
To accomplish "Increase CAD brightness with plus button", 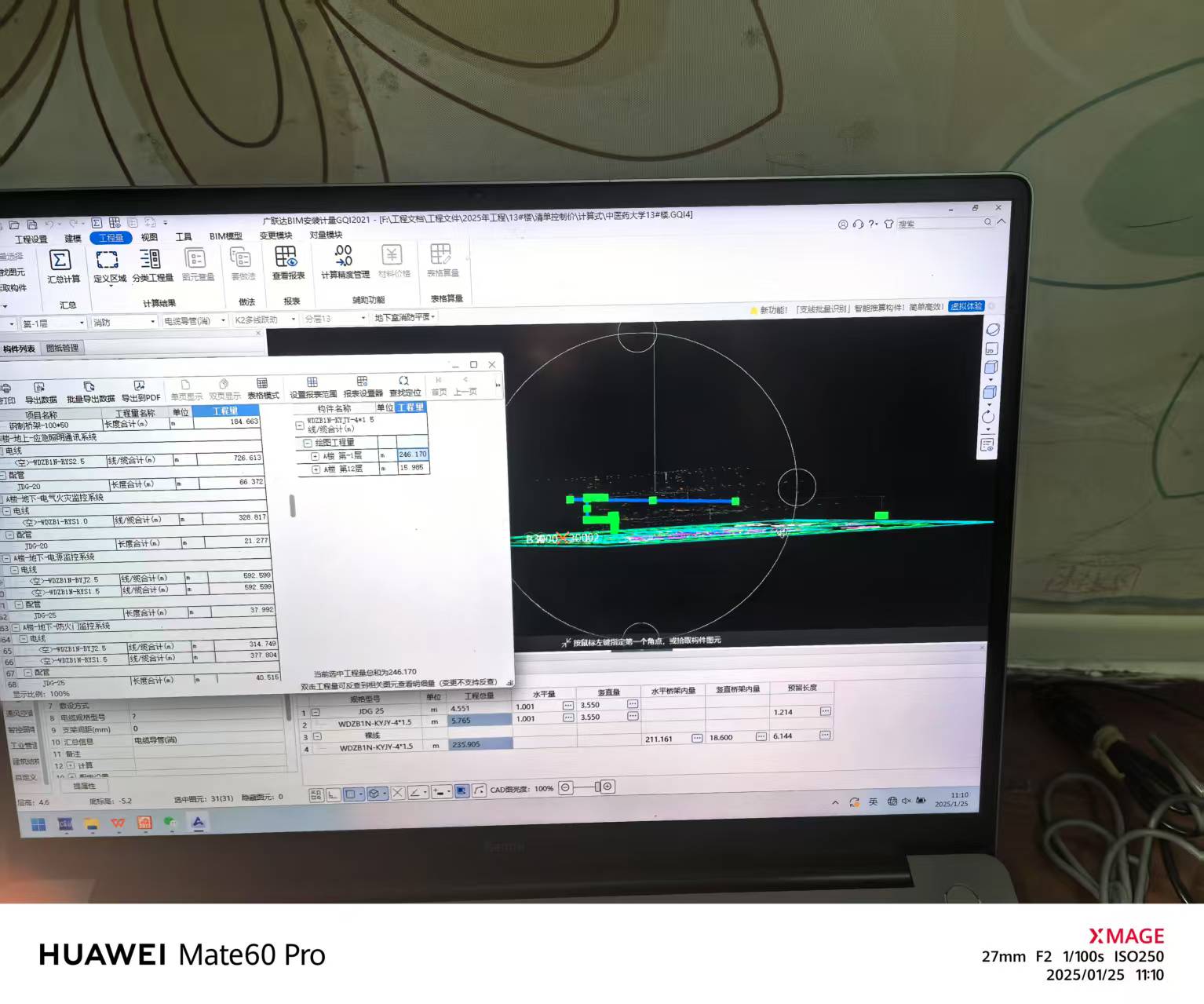I will click(x=607, y=787).
